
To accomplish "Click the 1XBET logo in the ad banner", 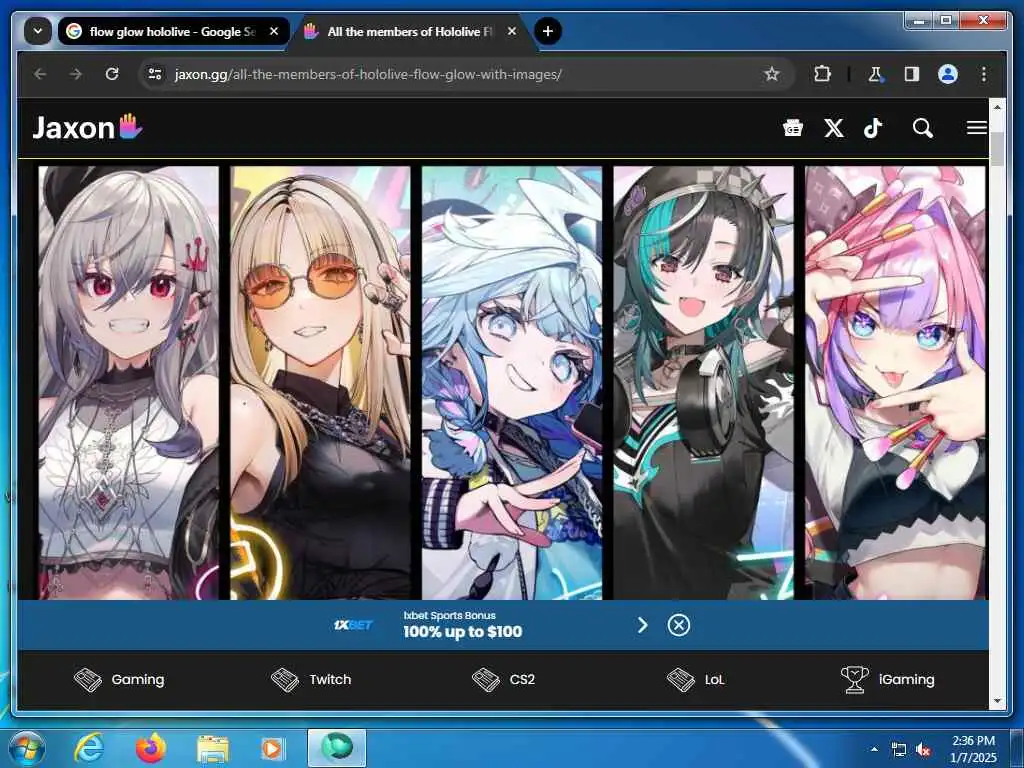I will coord(353,625).
